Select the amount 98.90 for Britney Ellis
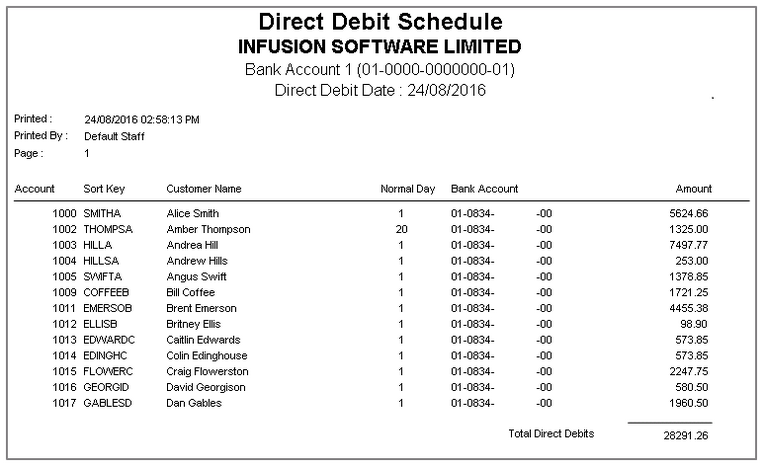The image size is (763, 463). click(x=694, y=324)
